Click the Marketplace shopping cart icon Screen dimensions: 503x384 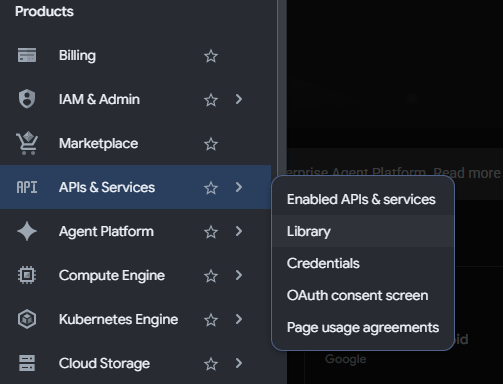point(27,143)
